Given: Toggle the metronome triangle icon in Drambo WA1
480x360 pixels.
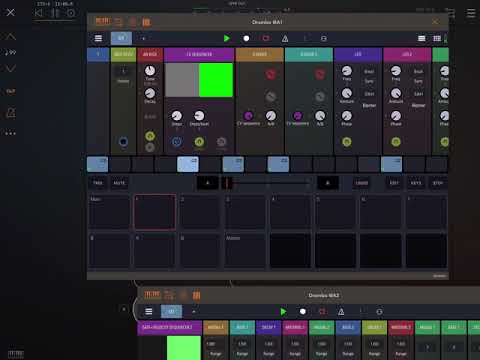Looking at the screenshot, I should point(285,39).
